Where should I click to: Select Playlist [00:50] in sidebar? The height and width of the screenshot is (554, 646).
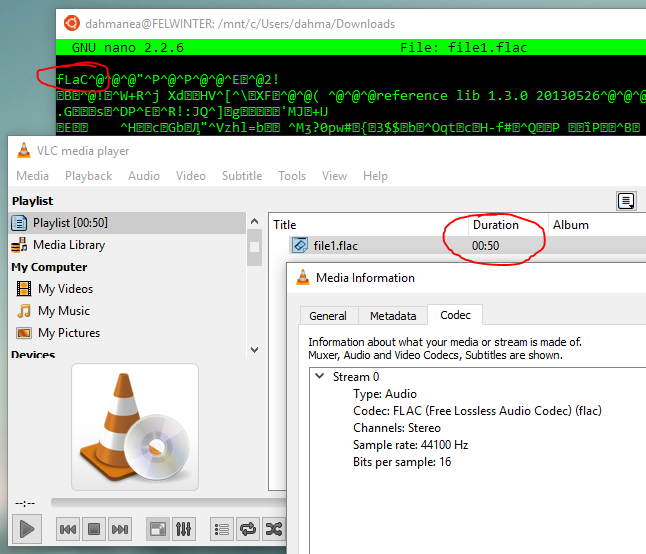pos(127,223)
